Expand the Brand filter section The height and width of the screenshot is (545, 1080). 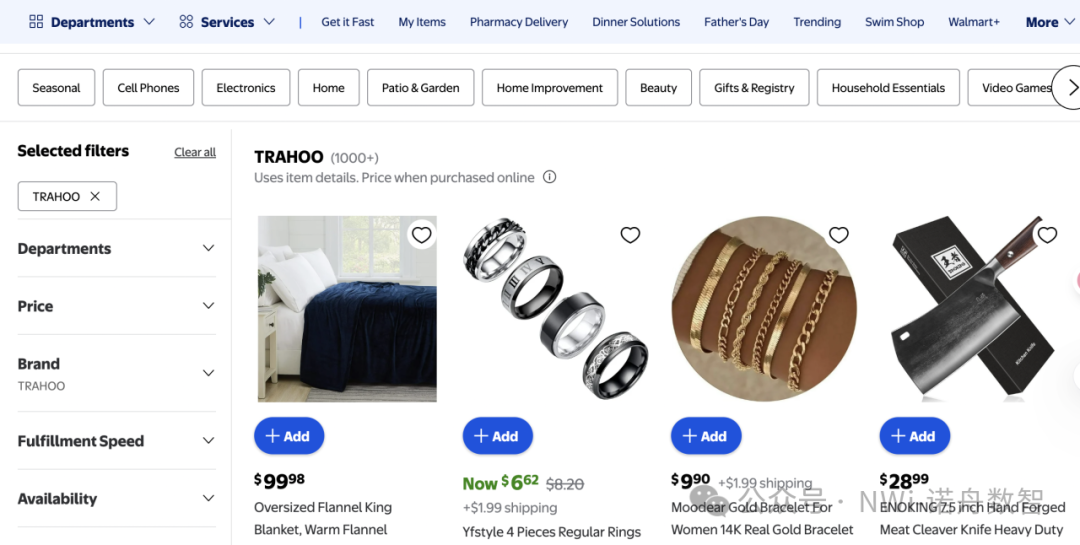(116, 373)
